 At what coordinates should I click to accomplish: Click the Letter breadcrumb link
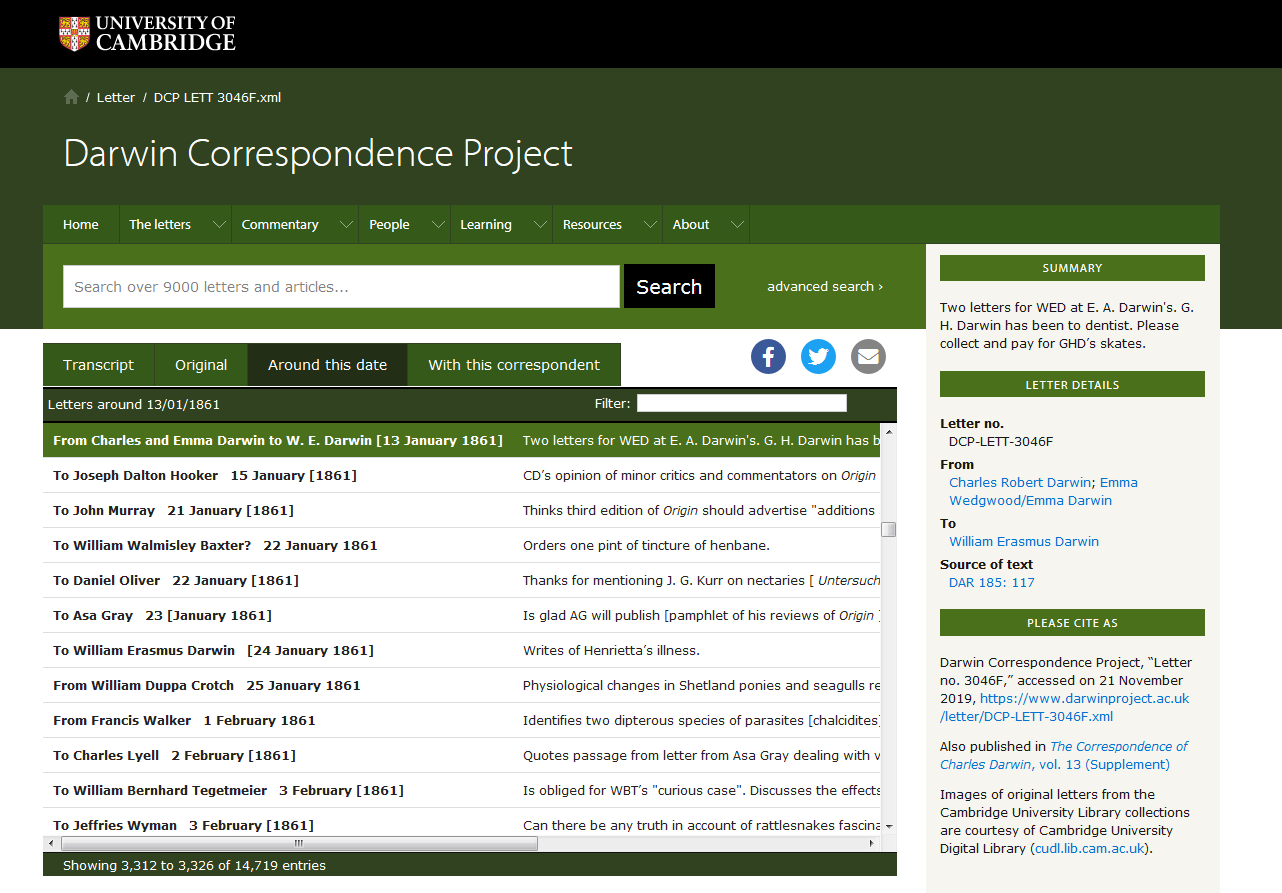pyautogui.click(x=116, y=97)
